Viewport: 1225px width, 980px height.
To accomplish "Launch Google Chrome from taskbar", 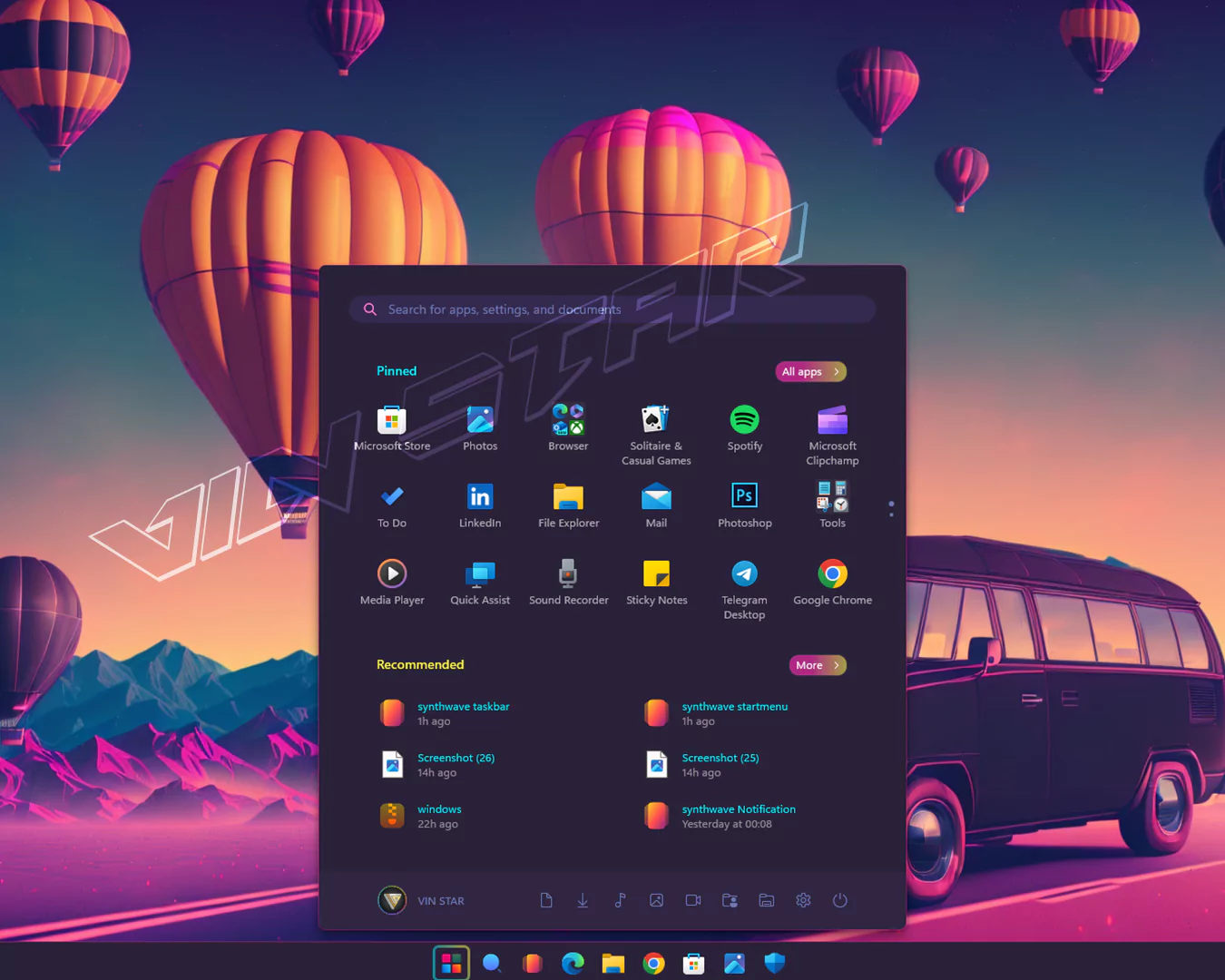I will pyautogui.click(x=653, y=963).
